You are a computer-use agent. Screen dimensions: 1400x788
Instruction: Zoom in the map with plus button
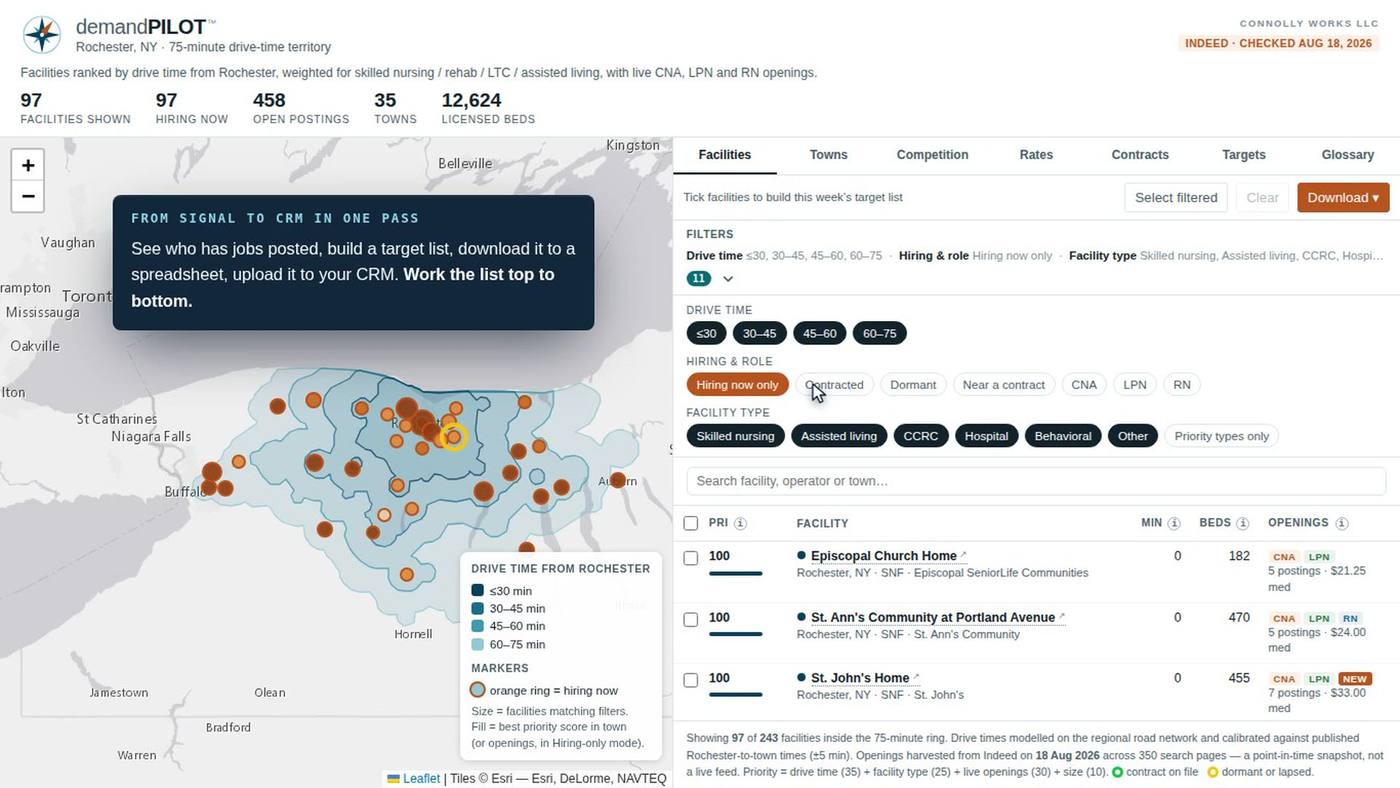28,165
